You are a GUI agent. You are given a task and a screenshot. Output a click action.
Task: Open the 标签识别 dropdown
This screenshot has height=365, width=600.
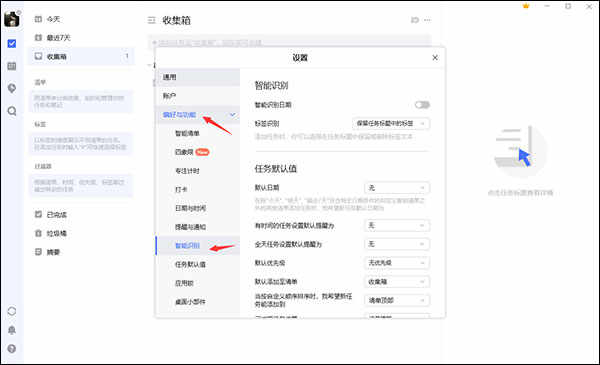tap(391, 124)
